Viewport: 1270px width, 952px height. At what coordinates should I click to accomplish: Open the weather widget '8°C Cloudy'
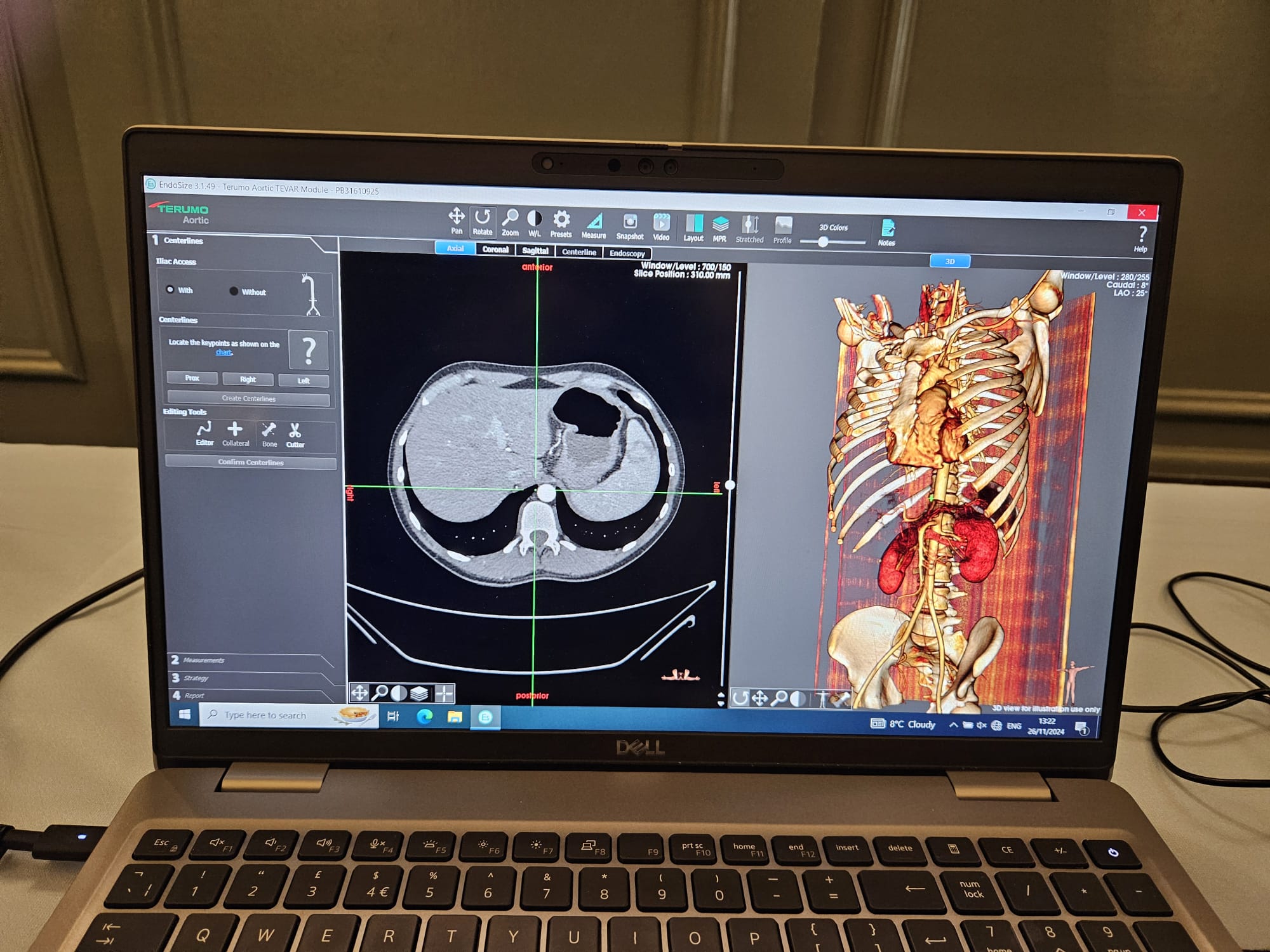coord(904,724)
